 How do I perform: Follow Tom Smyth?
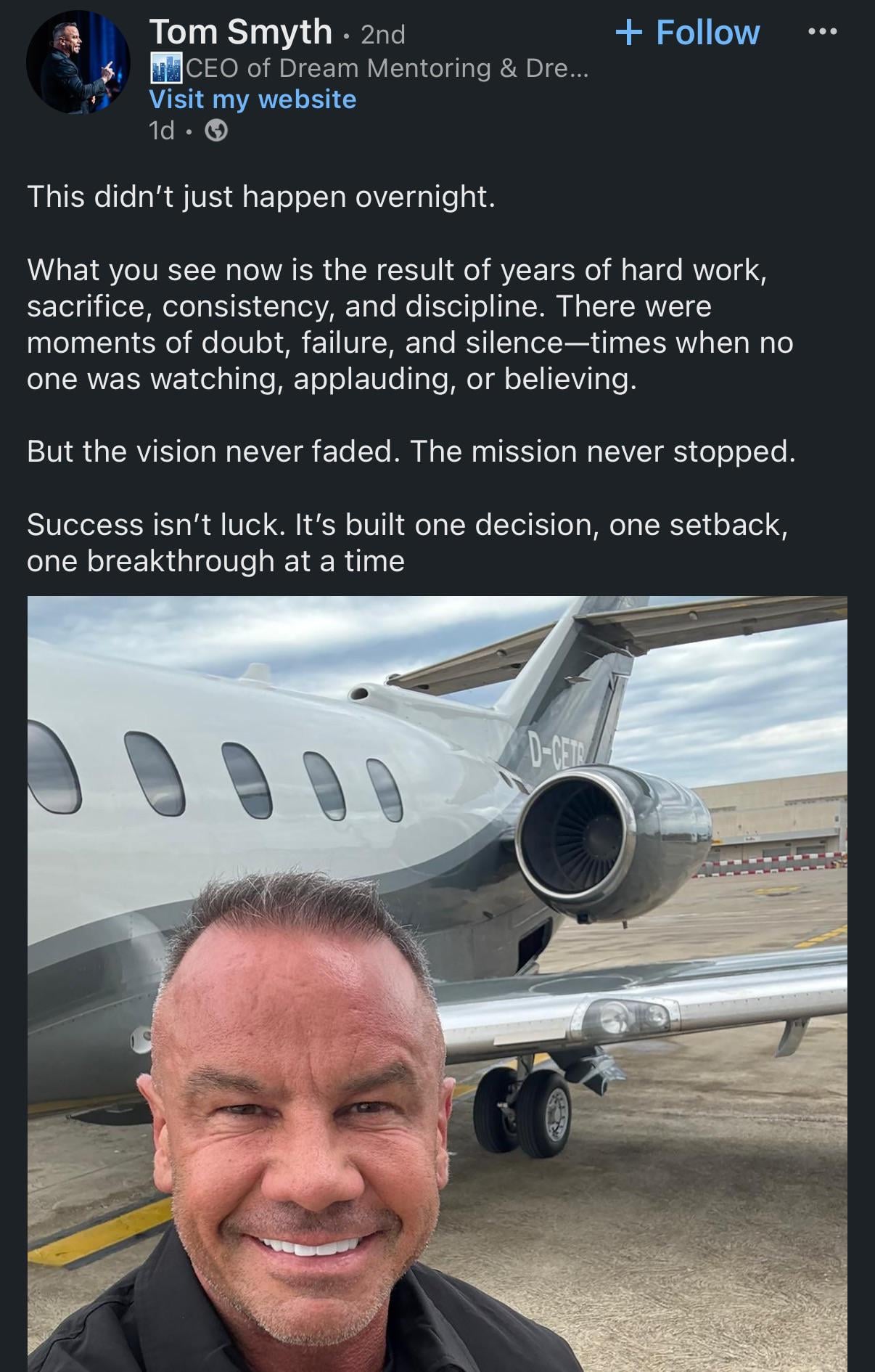tap(687, 33)
